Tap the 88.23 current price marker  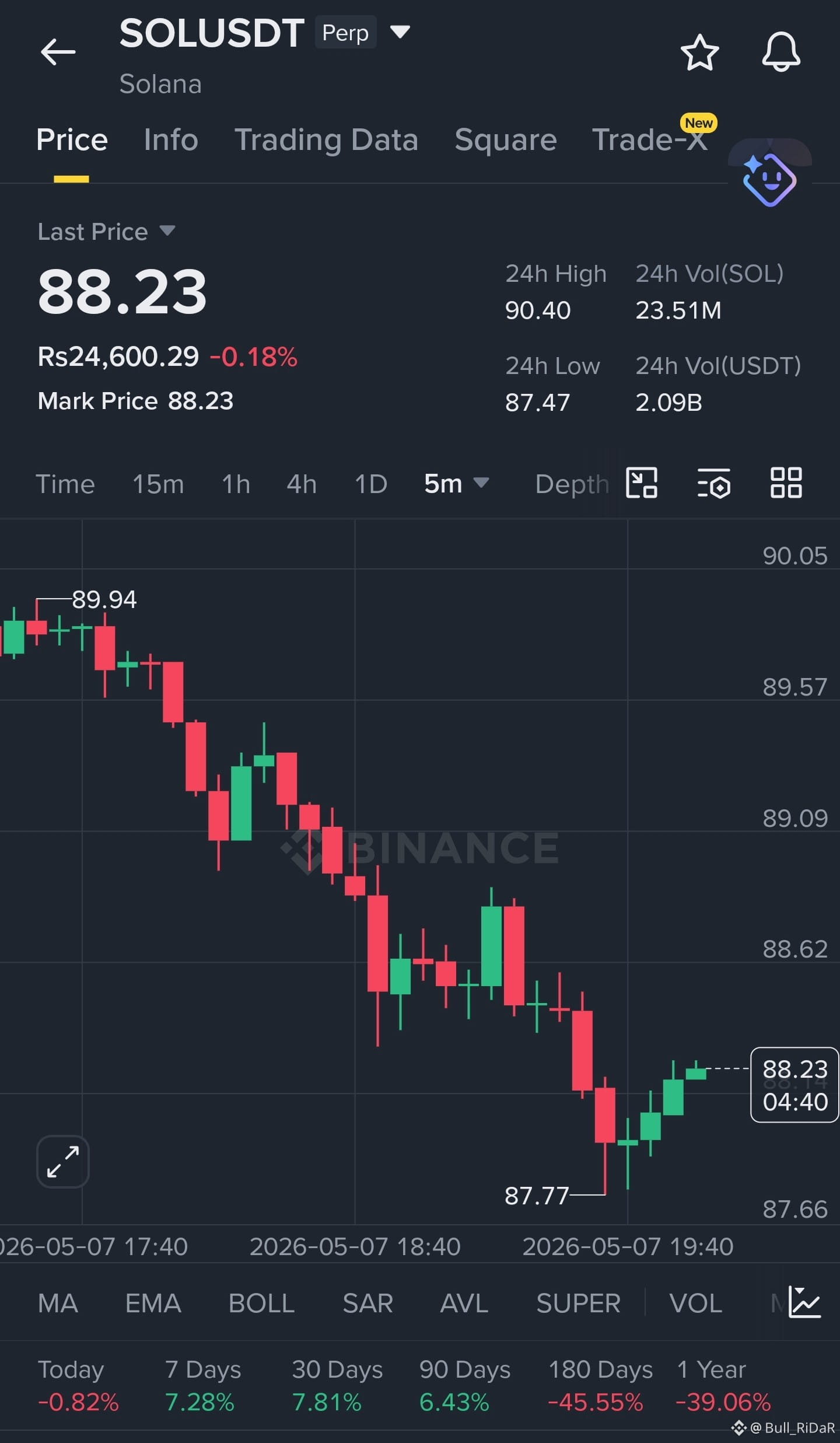(x=794, y=1085)
